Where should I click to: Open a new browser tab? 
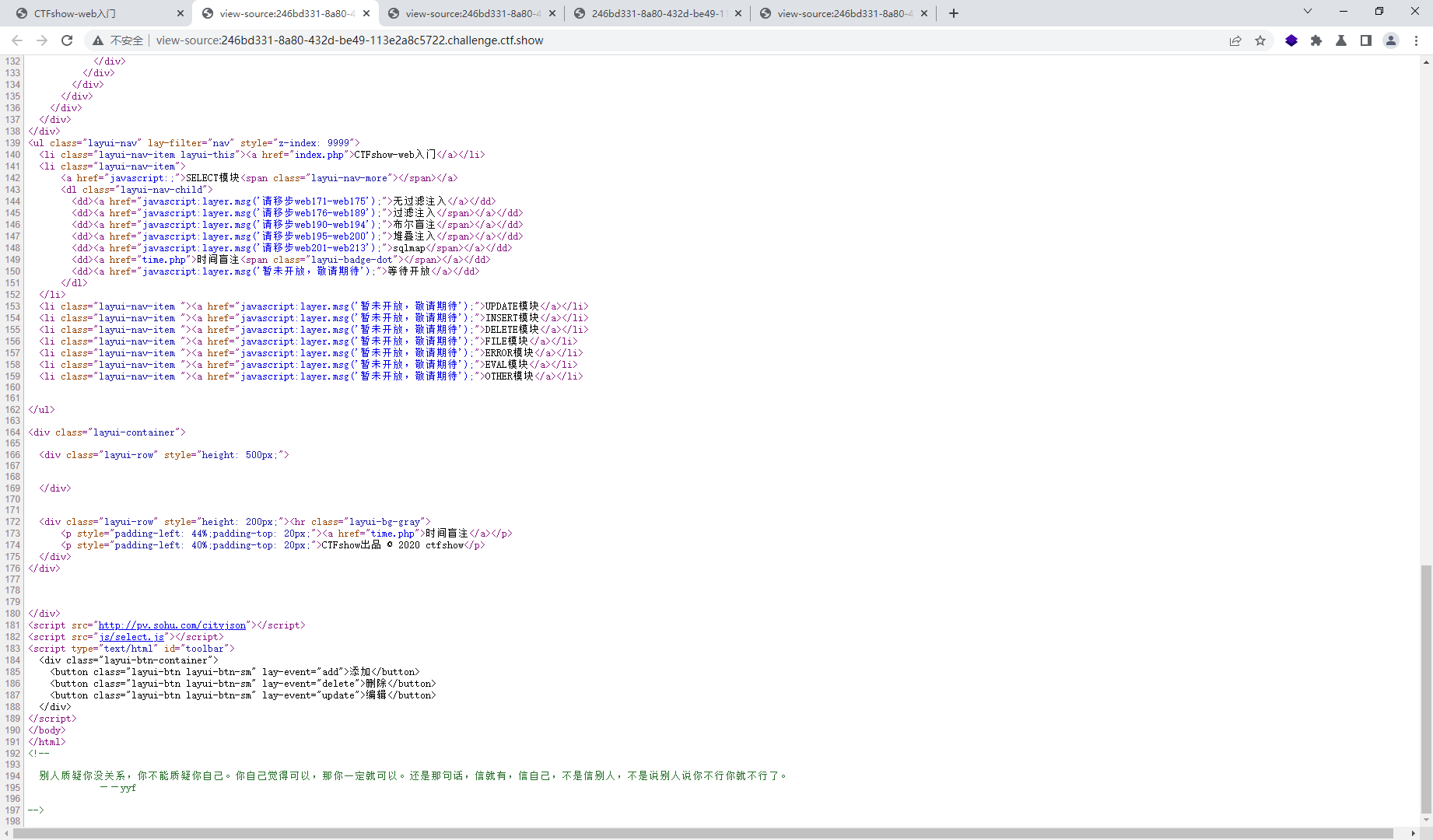[x=954, y=13]
